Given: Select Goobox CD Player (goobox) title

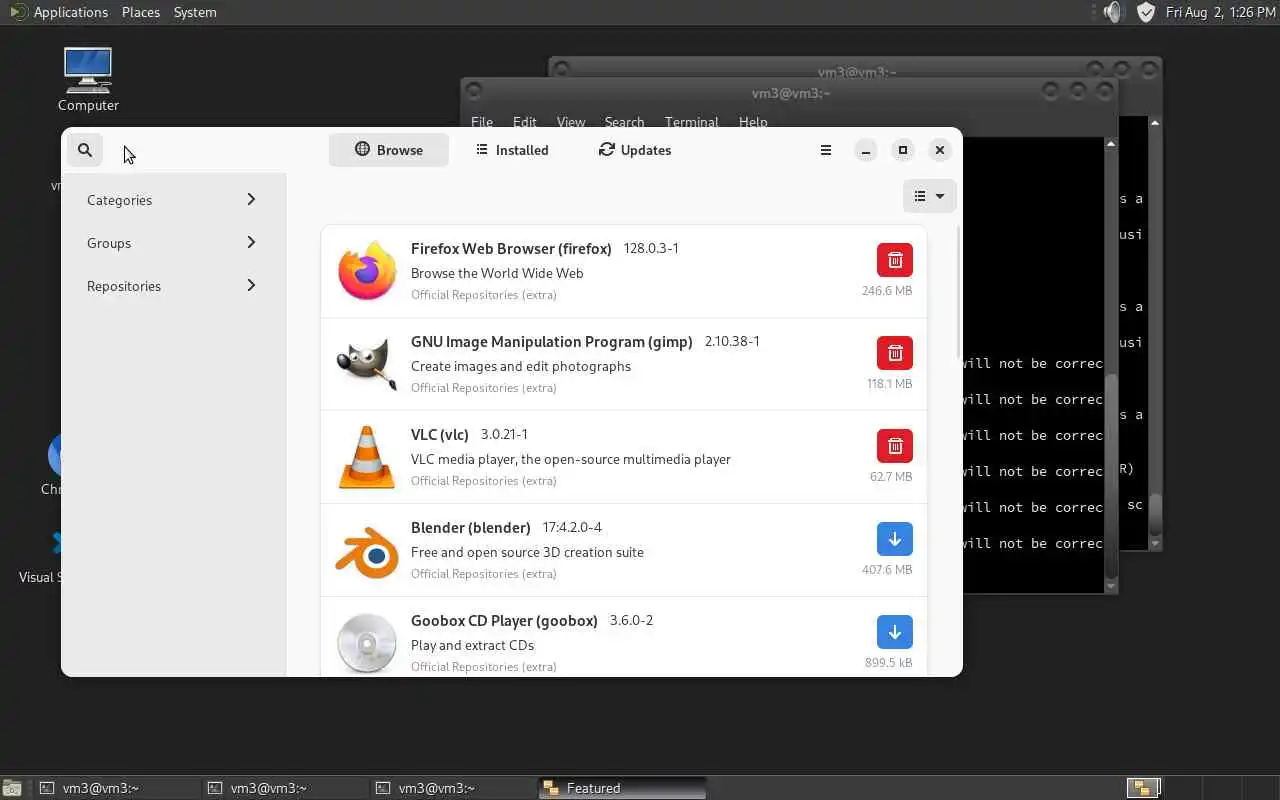Looking at the screenshot, I should 504,620.
